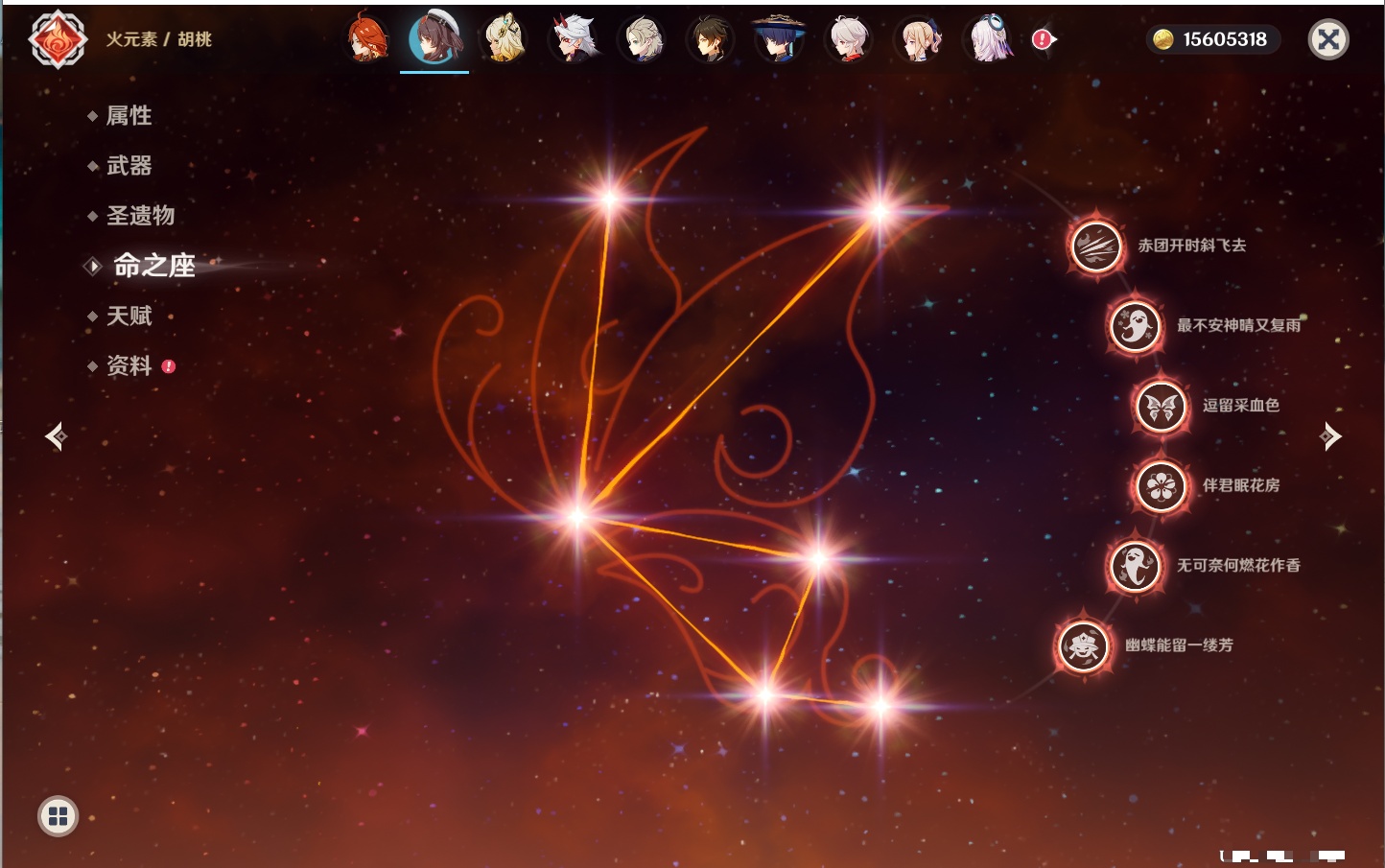Close the character screen

1328,39
